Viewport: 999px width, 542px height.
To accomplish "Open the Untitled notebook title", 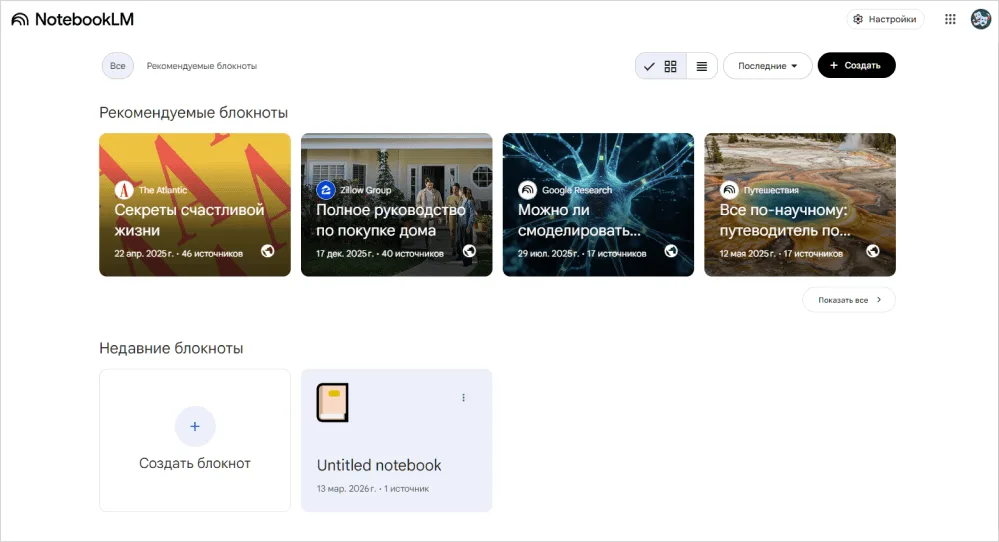I will 379,465.
